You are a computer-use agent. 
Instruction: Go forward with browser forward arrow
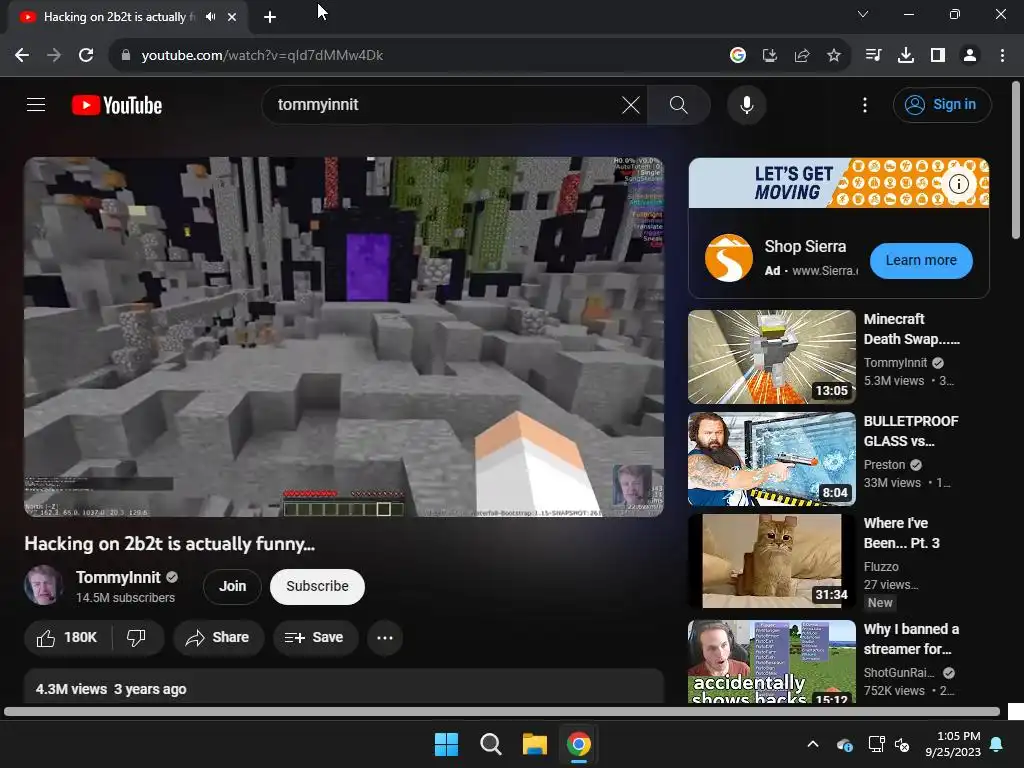click(54, 56)
